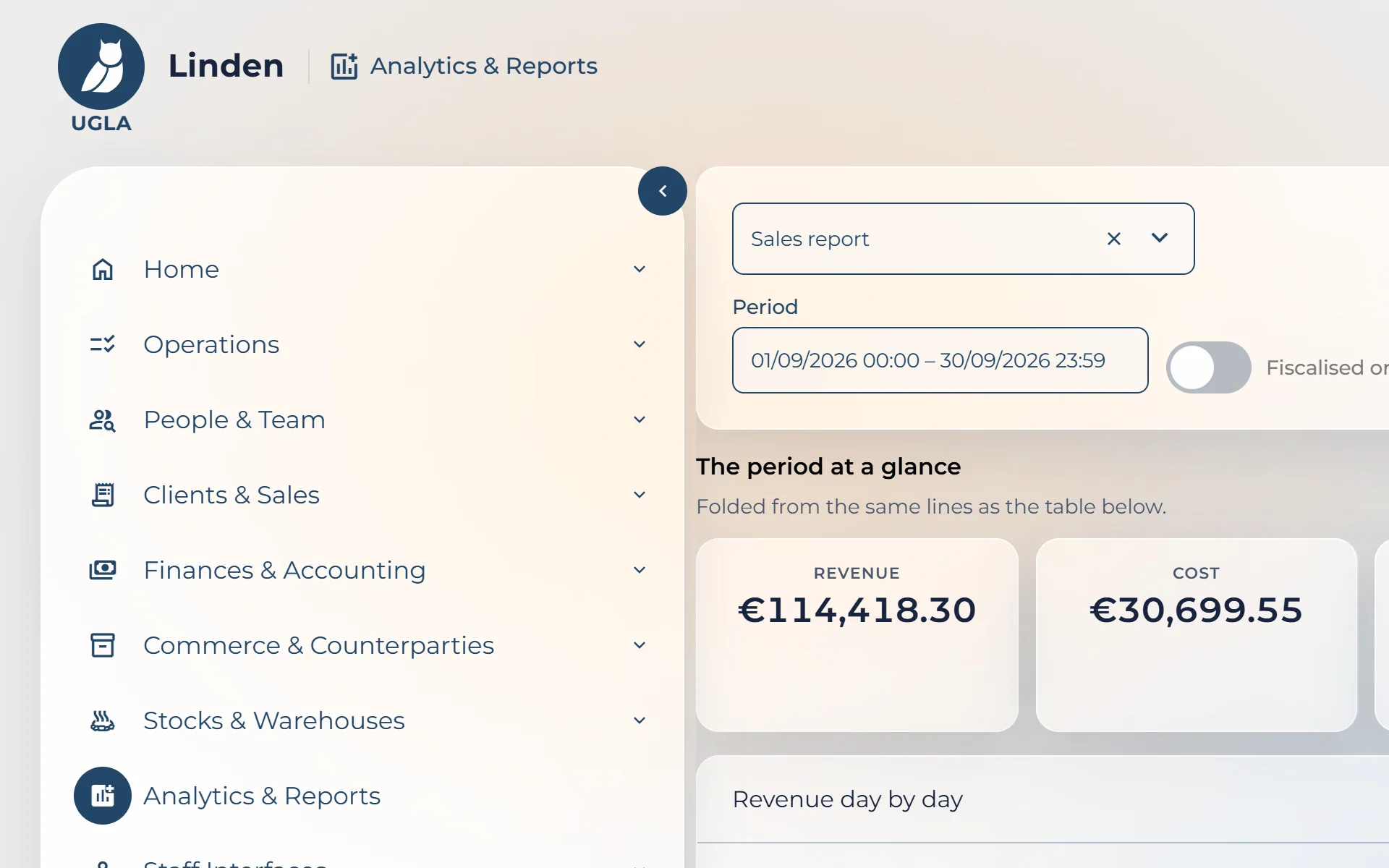
Task: Click the Sales report combo box
Action: (964, 239)
